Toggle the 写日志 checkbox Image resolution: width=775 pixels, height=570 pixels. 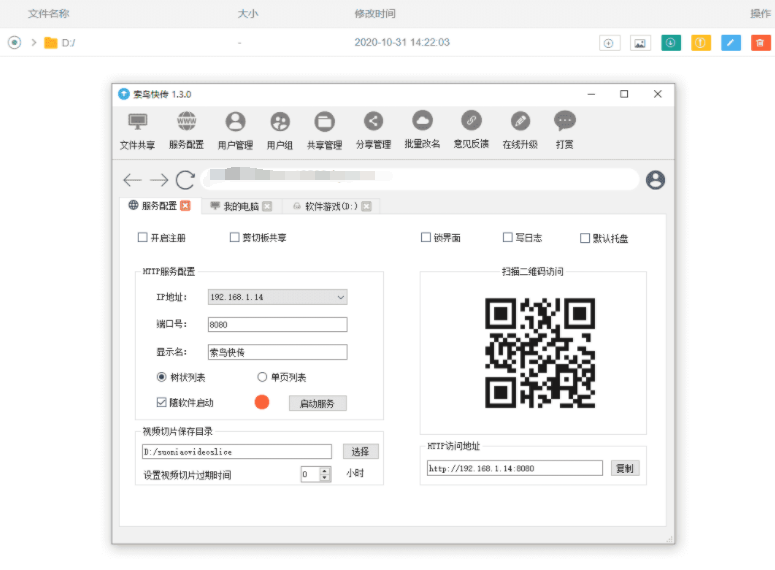click(x=507, y=237)
